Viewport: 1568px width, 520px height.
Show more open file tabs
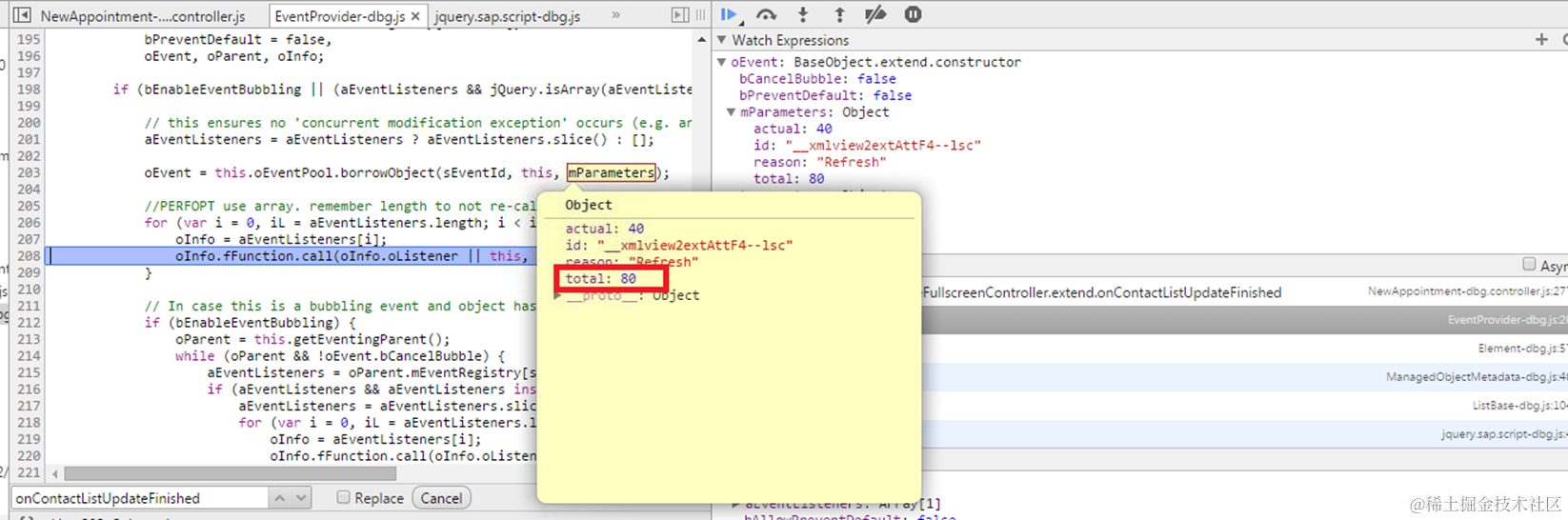(x=615, y=15)
